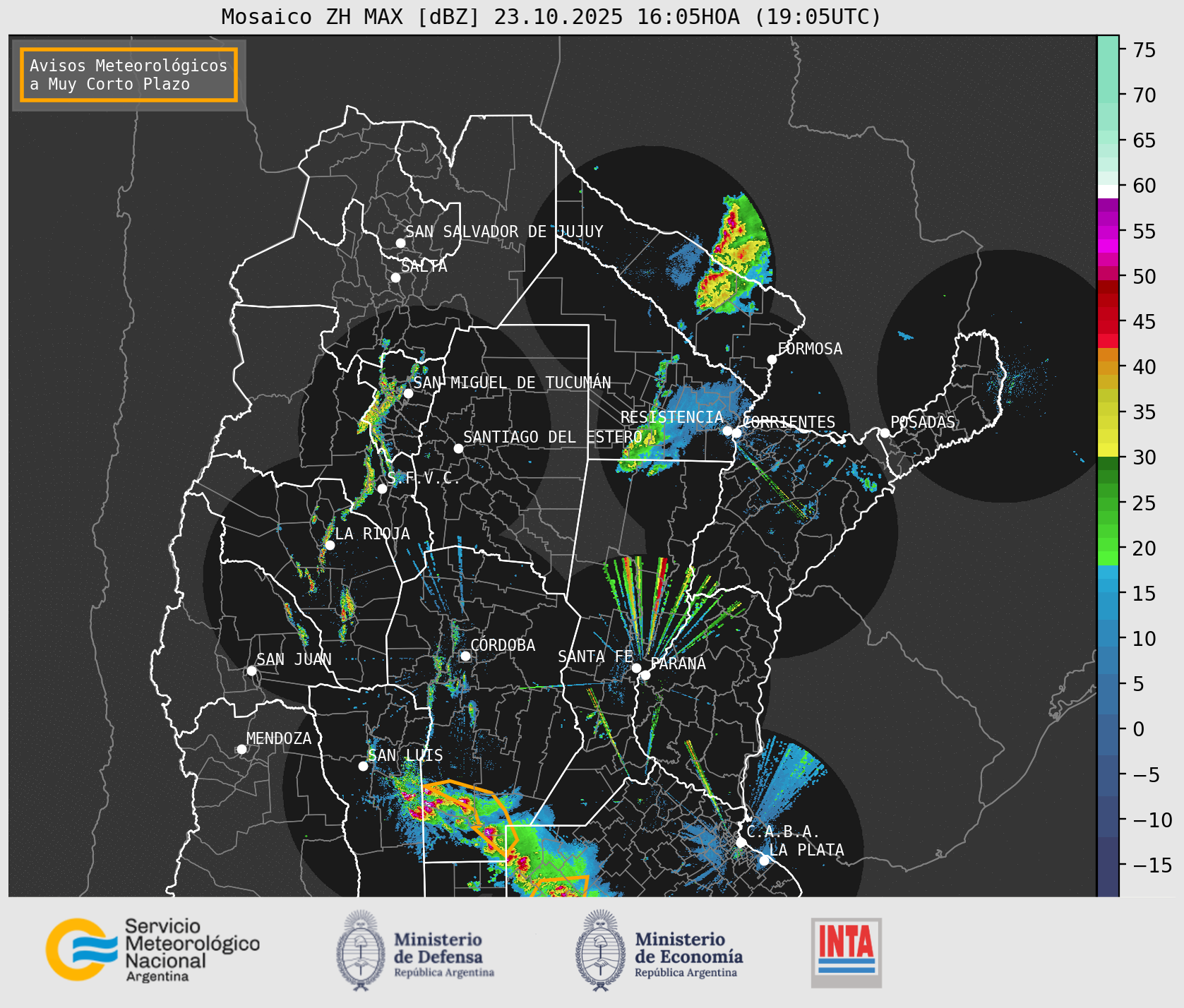Click the colorbar tick label 30
1184x1008 pixels.
(1144, 457)
